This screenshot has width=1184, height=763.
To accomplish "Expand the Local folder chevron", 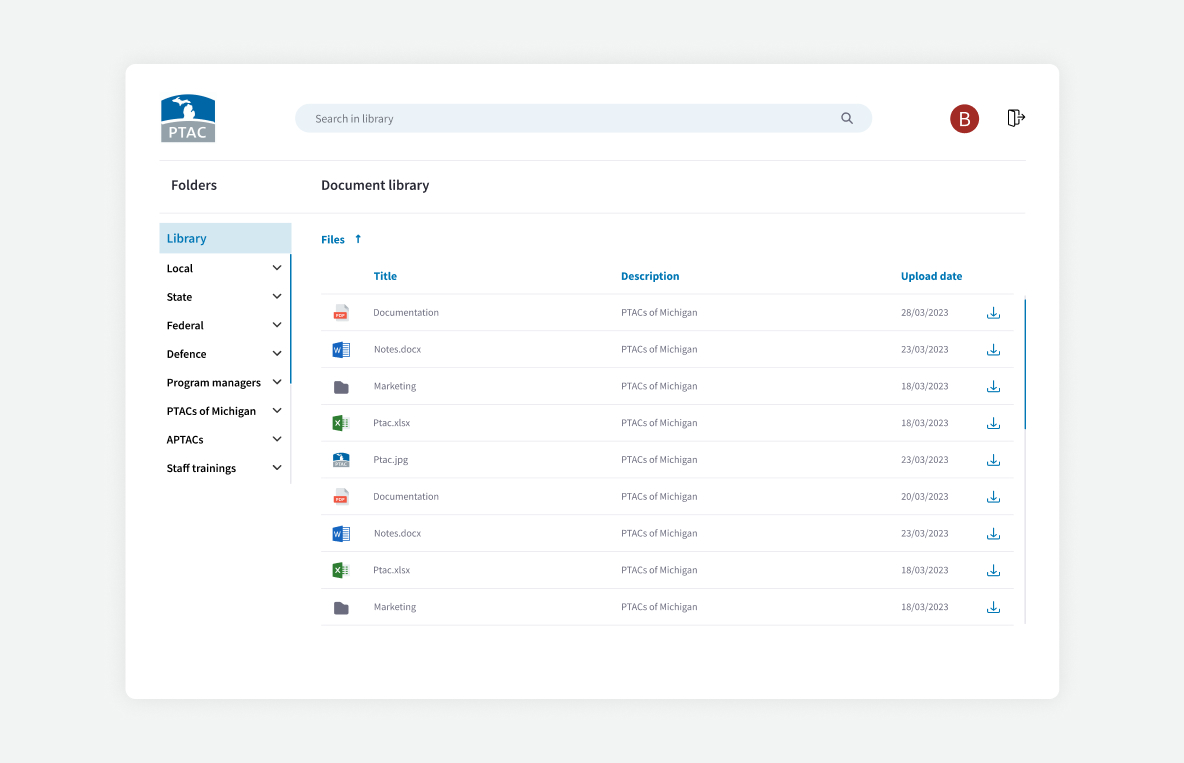I will [277, 268].
